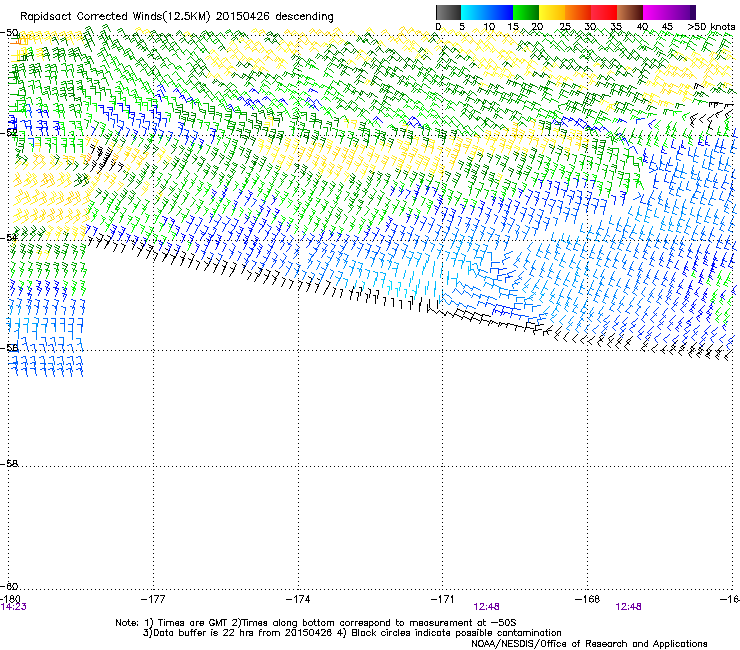This screenshot has height=650, width=740.
Task: Click the longitude label '-180'
Action: [x=10, y=599]
